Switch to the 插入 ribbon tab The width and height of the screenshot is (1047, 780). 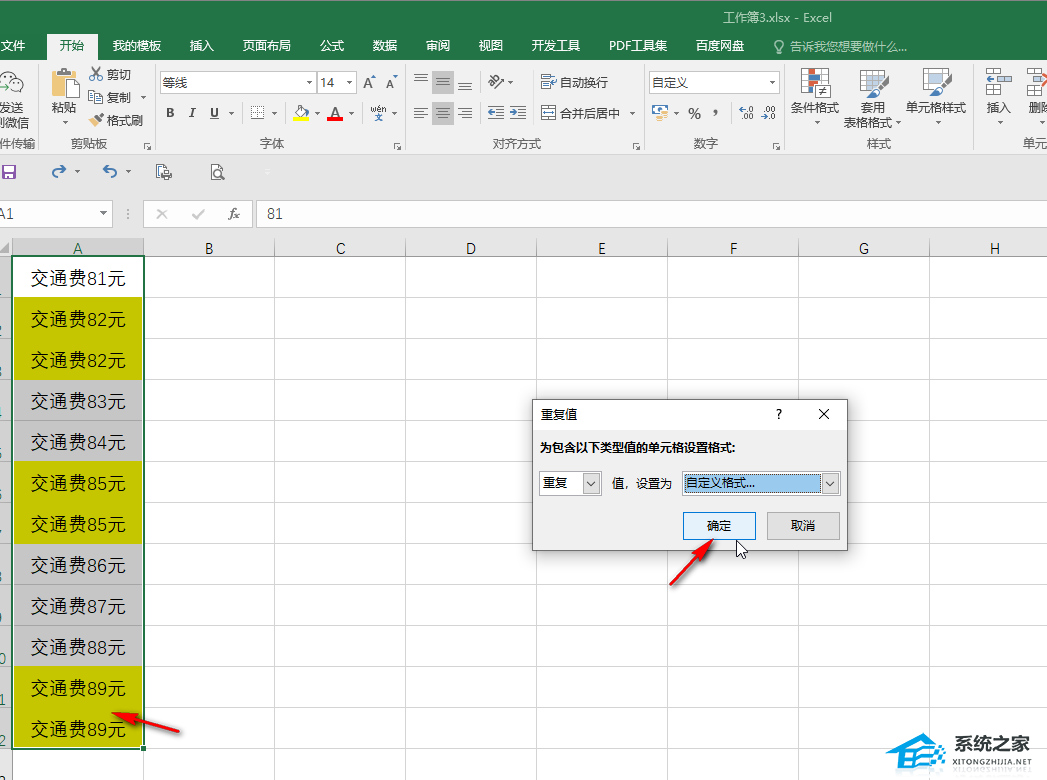pyautogui.click(x=201, y=45)
